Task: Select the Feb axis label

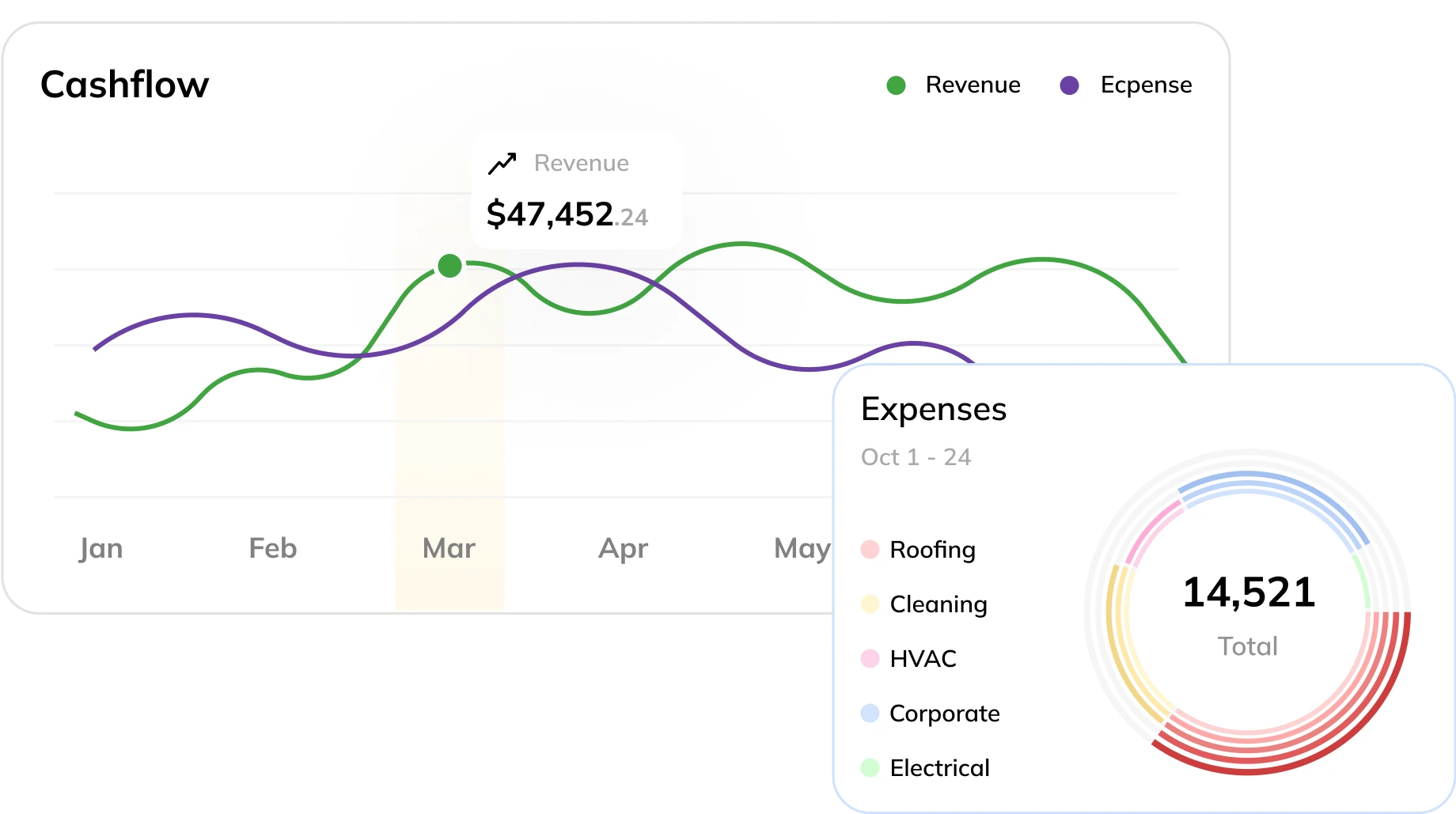Action: (x=272, y=548)
